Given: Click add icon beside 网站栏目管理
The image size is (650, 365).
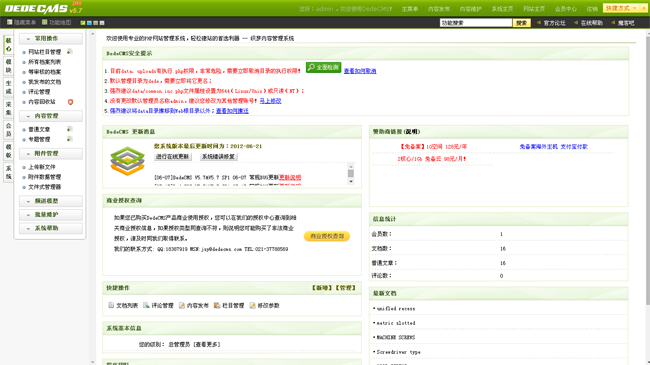Looking at the screenshot, I should point(70,51).
